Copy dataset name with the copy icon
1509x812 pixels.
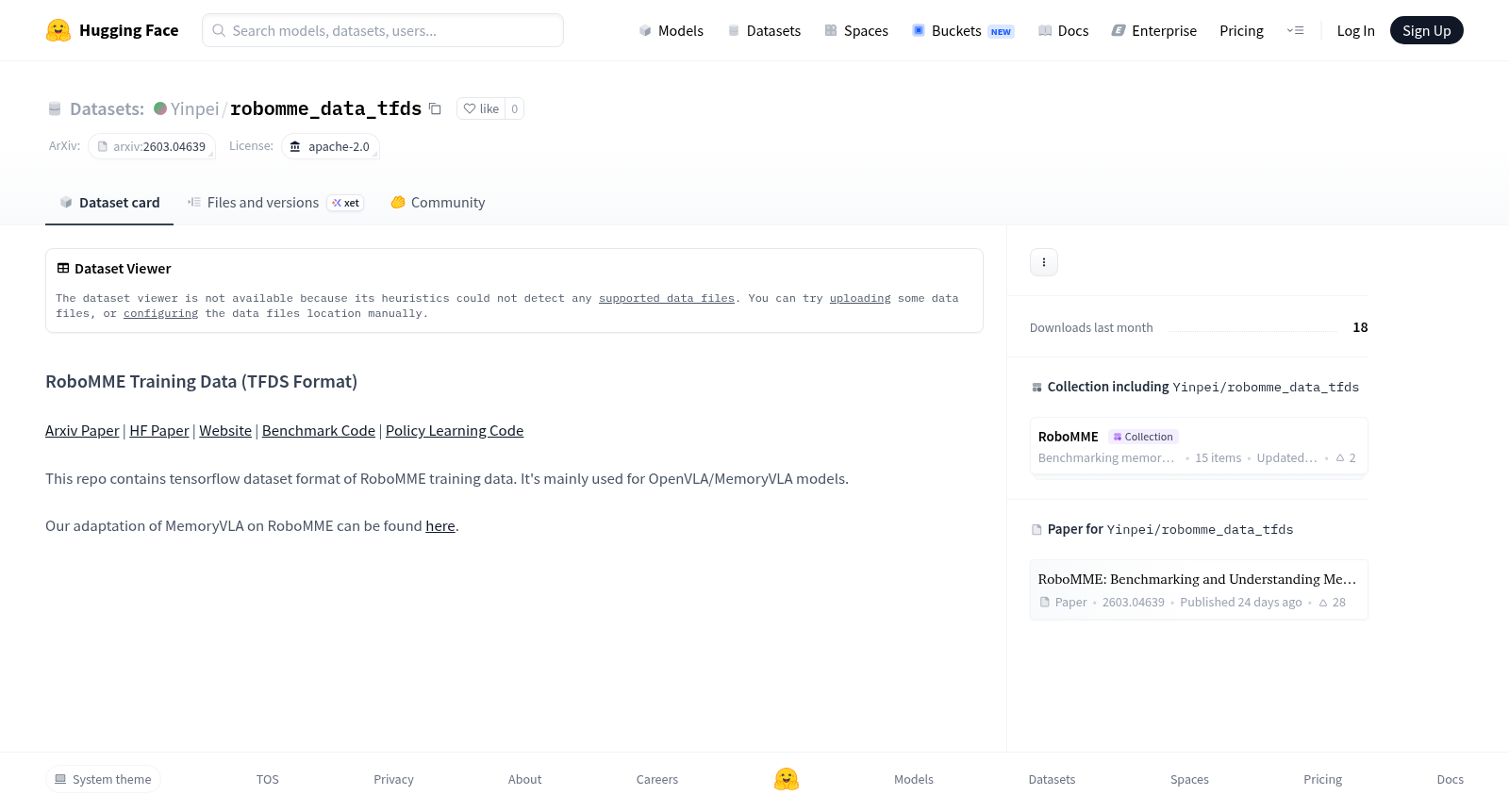435,108
